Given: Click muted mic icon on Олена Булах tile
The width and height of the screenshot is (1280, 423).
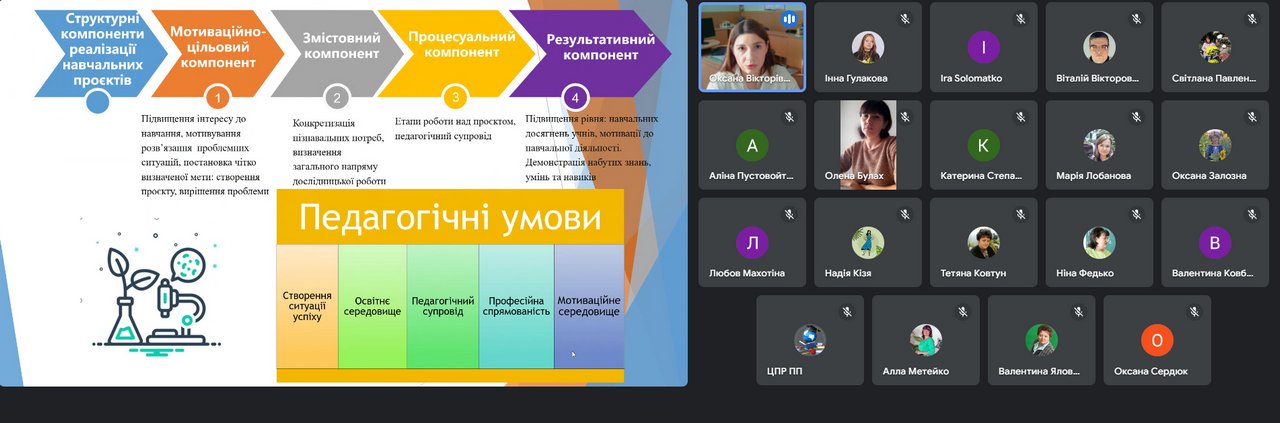Looking at the screenshot, I should coord(904,117).
